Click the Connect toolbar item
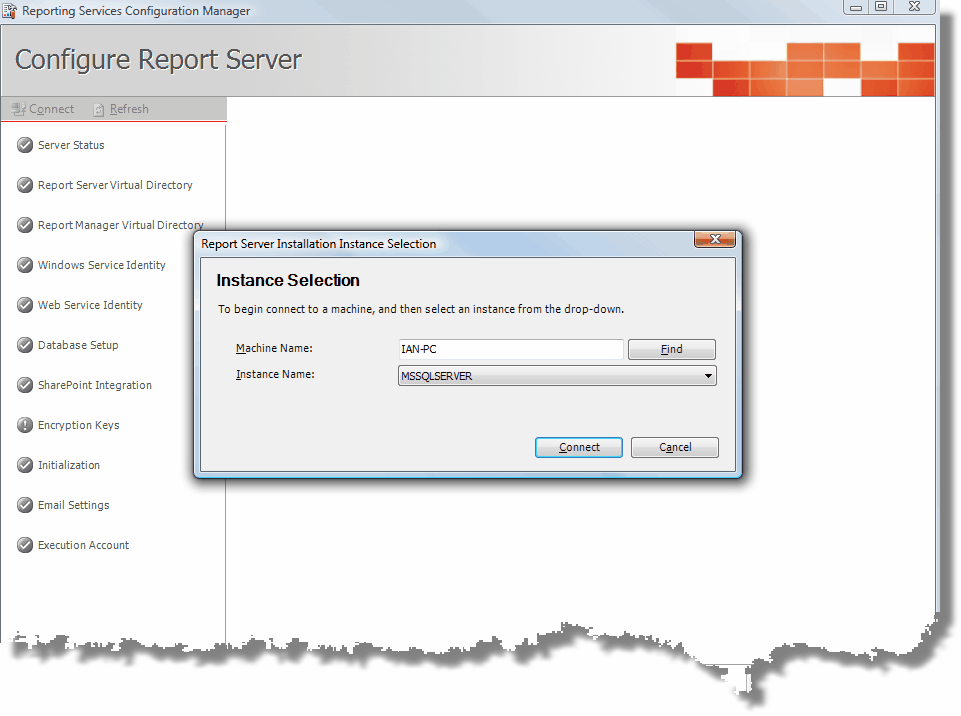Viewport: 961px width, 716px height. (x=43, y=109)
